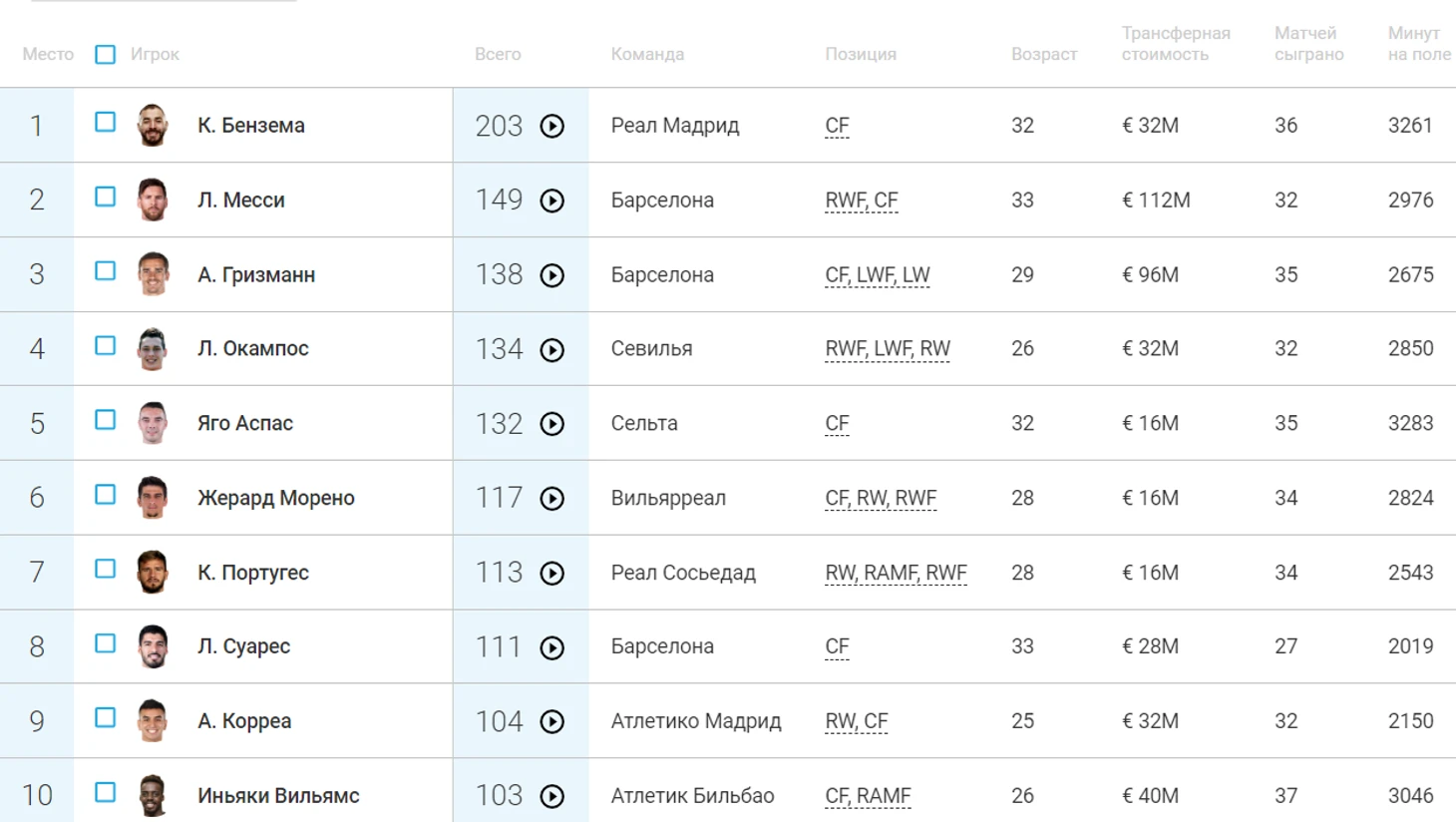Open Иньяки Вильямс's player photo
The height and width of the screenshot is (822, 1456).
[x=153, y=795]
